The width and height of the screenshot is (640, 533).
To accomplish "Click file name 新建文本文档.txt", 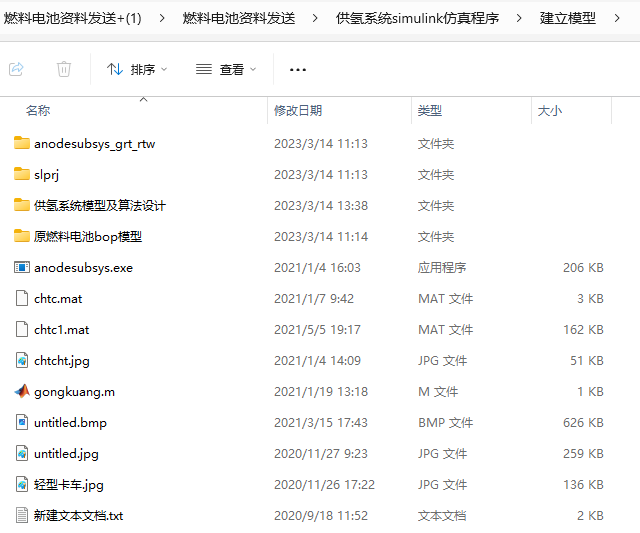I will coord(78,516).
